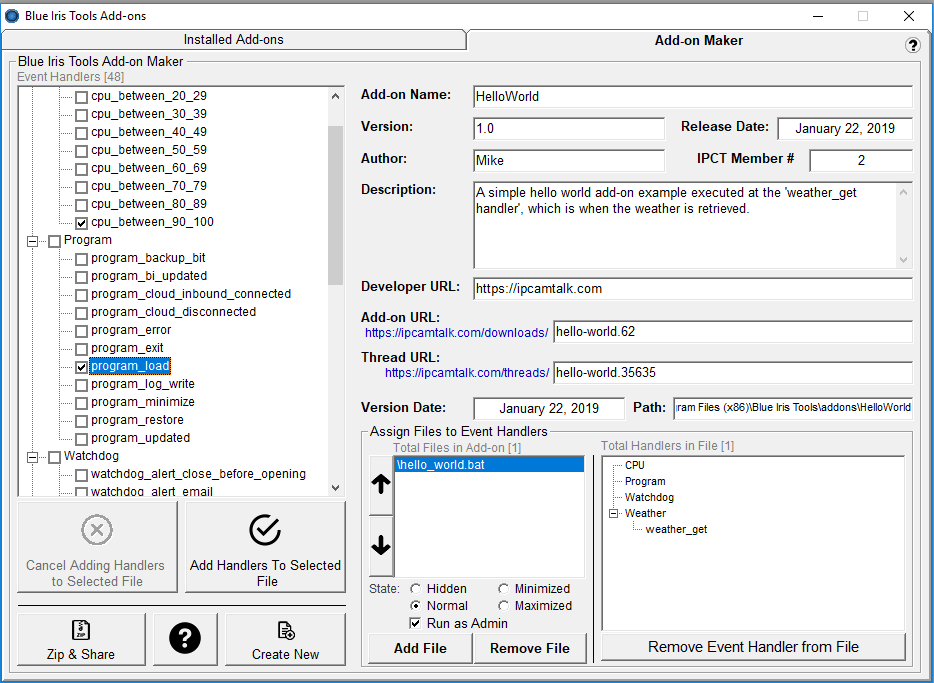Image resolution: width=934 pixels, height=683 pixels.
Task: Click the Add-on Name input field
Action: point(692,97)
